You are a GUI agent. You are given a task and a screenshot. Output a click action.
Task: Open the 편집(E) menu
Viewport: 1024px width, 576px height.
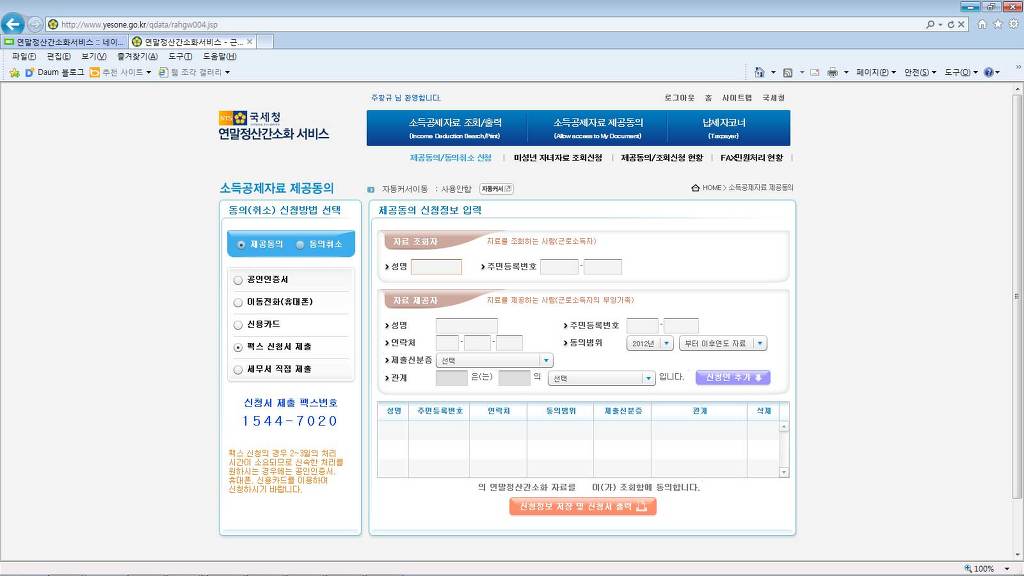tap(59, 57)
